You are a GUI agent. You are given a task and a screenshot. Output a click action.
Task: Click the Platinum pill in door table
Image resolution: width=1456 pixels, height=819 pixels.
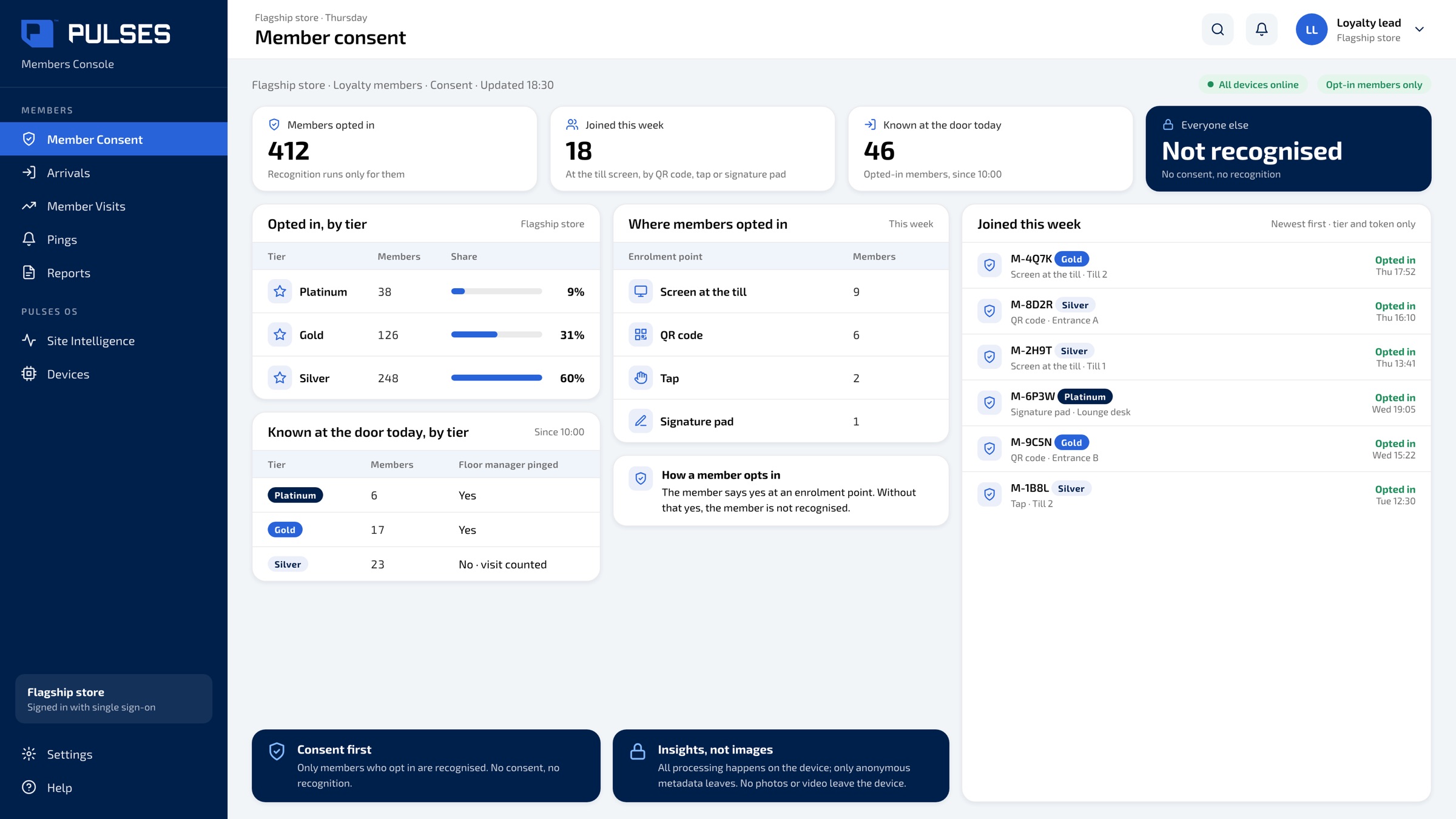pos(295,495)
